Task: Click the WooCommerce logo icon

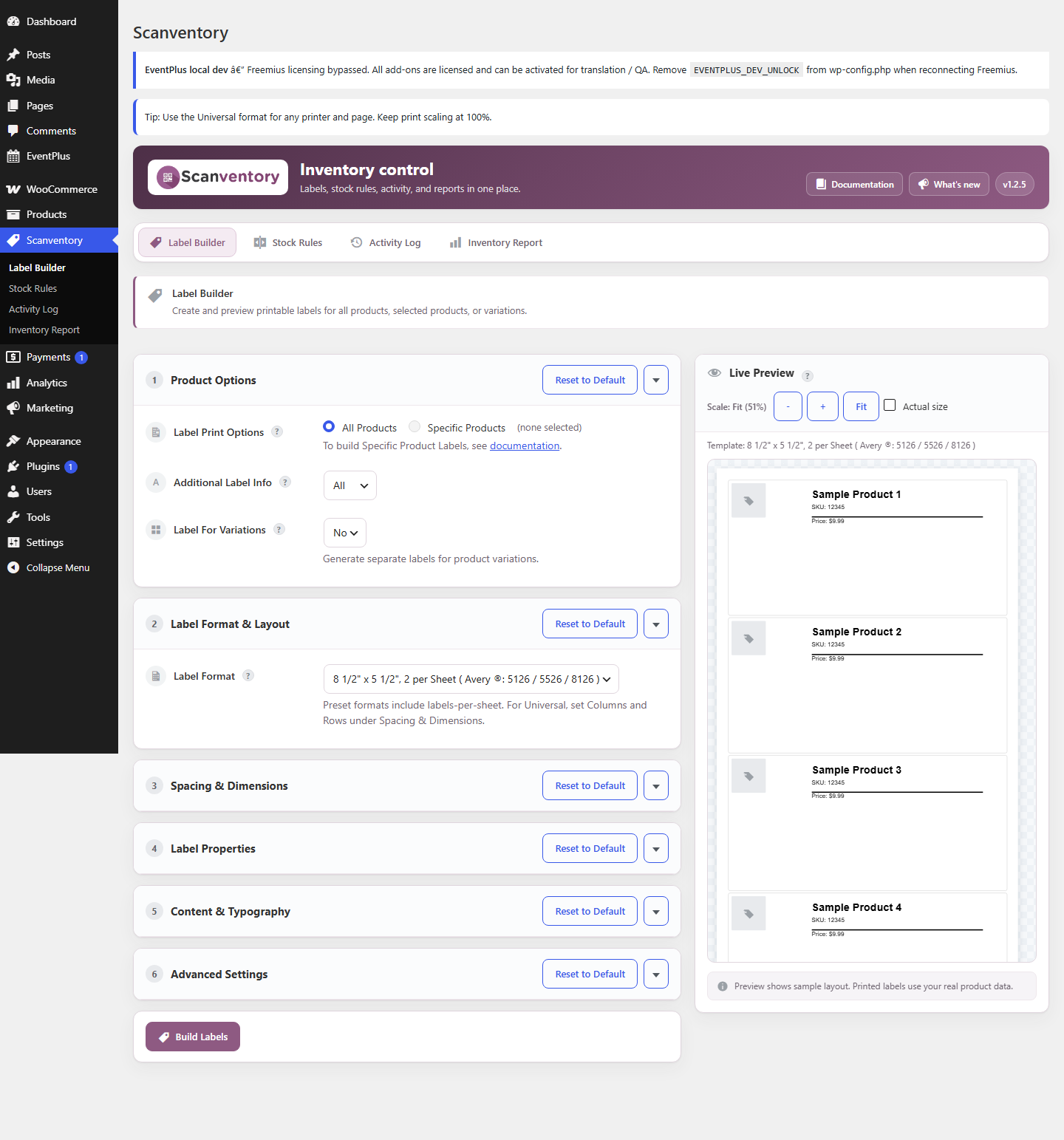Action: coord(13,189)
